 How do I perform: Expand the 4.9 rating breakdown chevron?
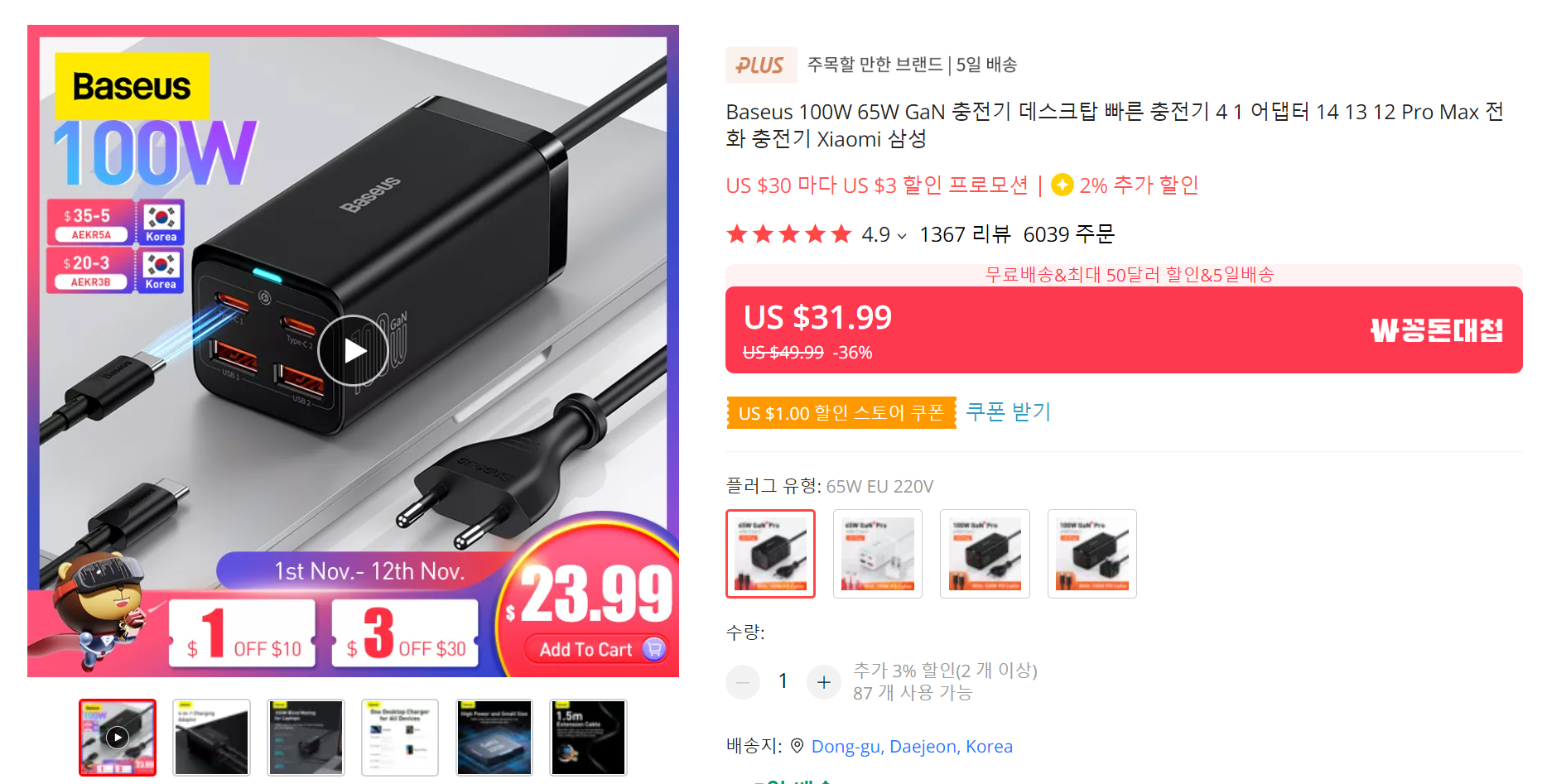(902, 236)
